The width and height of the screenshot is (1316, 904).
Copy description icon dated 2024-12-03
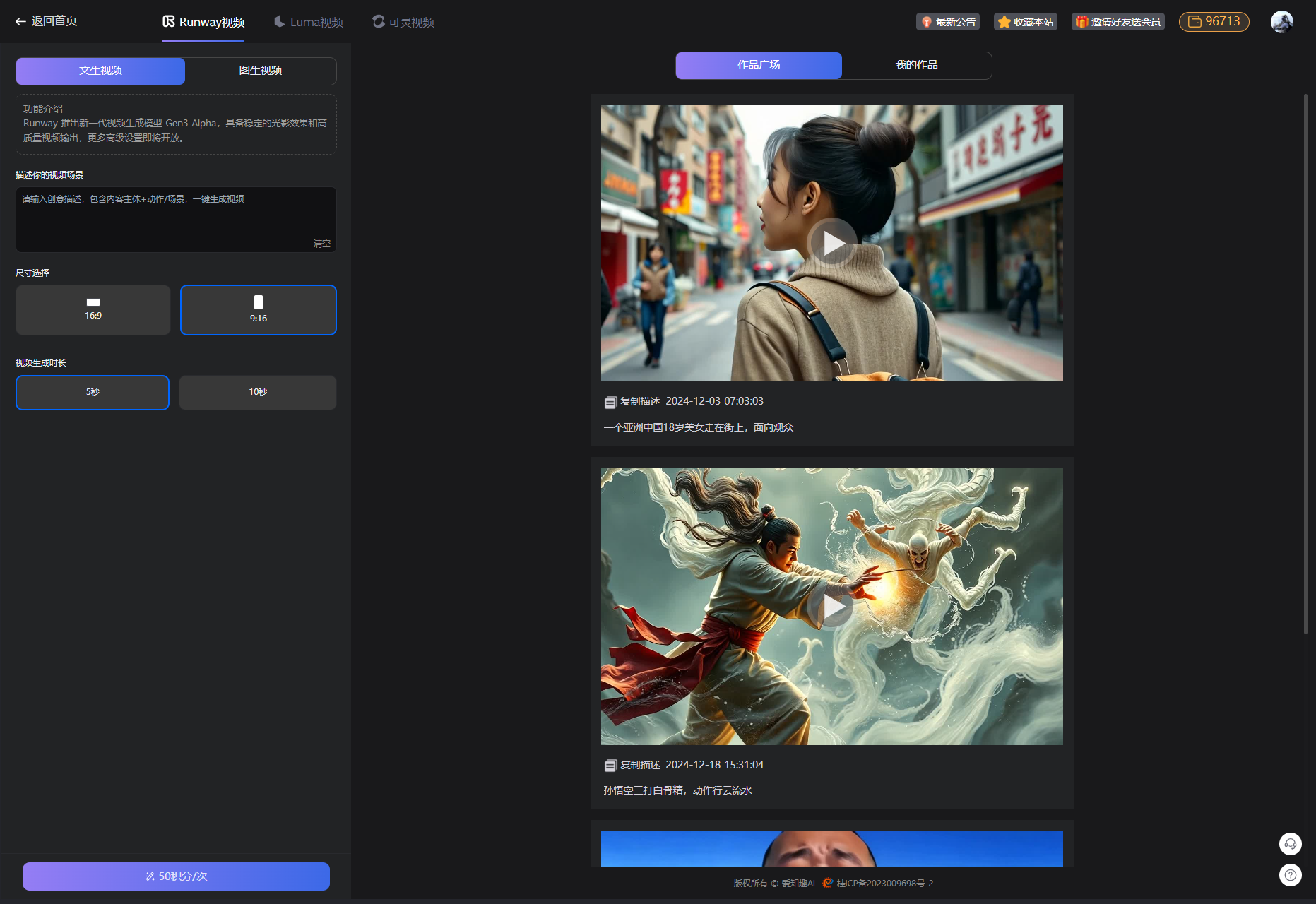[x=610, y=402]
